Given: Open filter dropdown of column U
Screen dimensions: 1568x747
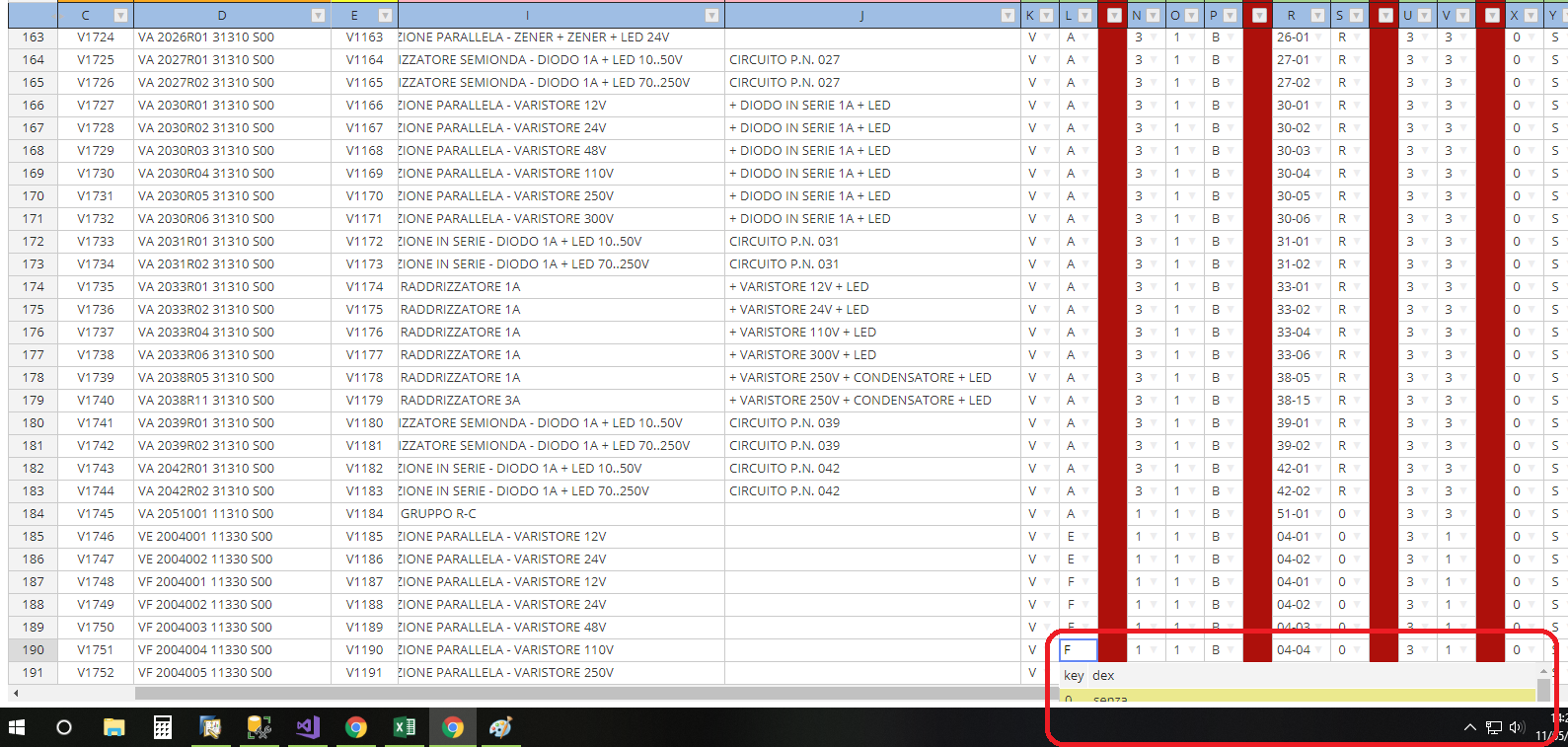Looking at the screenshot, I should 1424,15.
